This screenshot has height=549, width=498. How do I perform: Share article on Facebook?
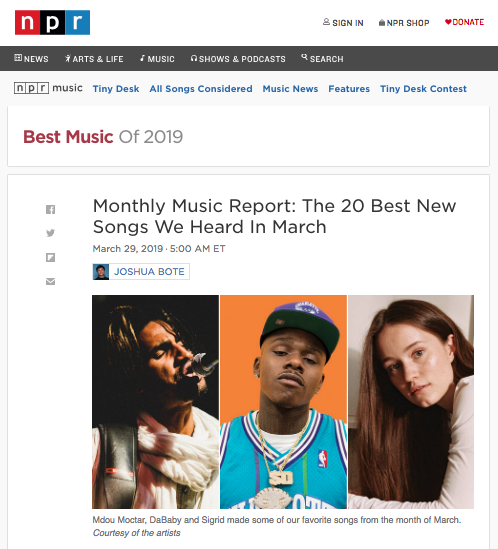[50, 209]
